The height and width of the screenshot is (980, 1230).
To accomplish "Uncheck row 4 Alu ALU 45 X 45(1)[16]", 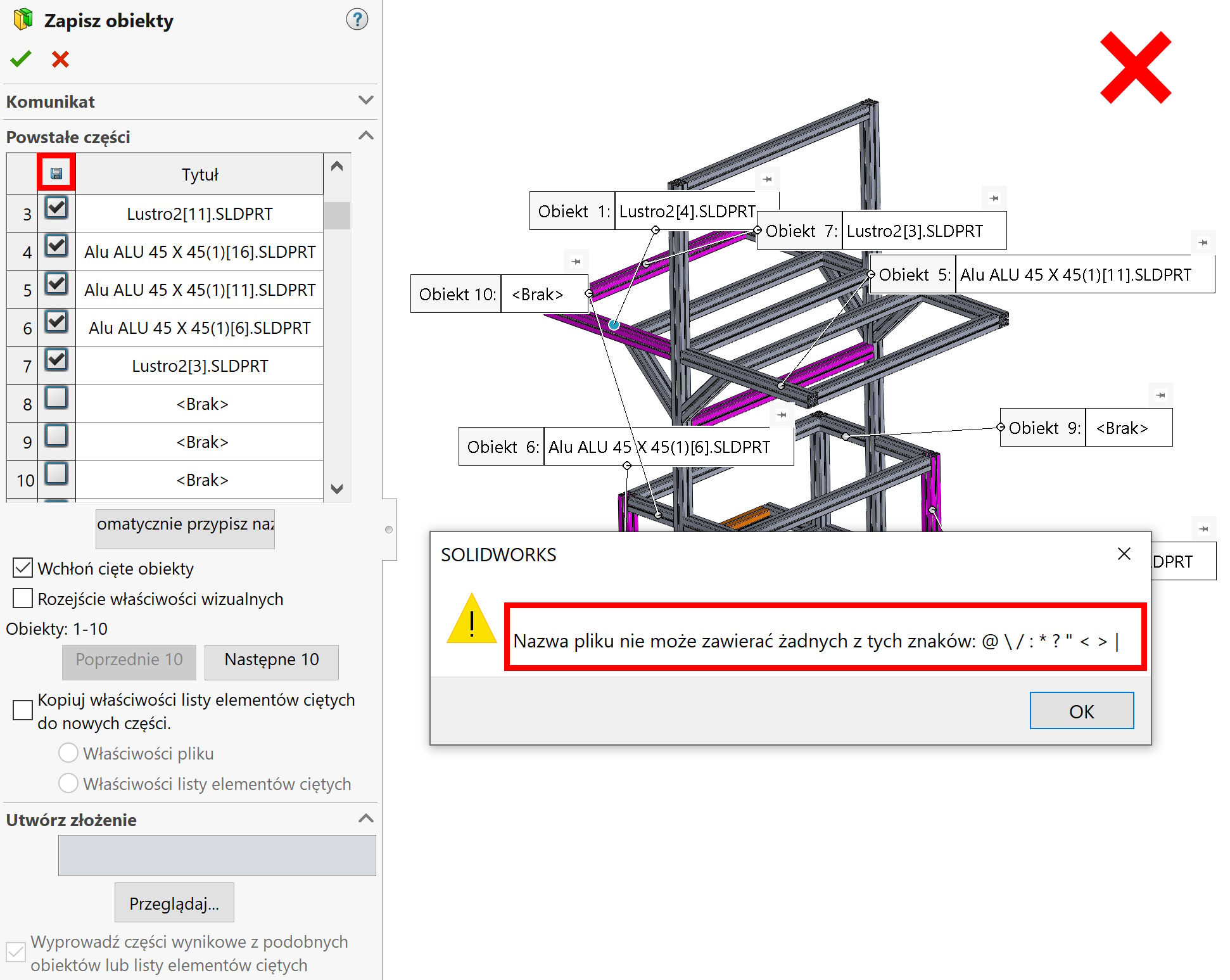I will pyautogui.click(x=56, y=246).
